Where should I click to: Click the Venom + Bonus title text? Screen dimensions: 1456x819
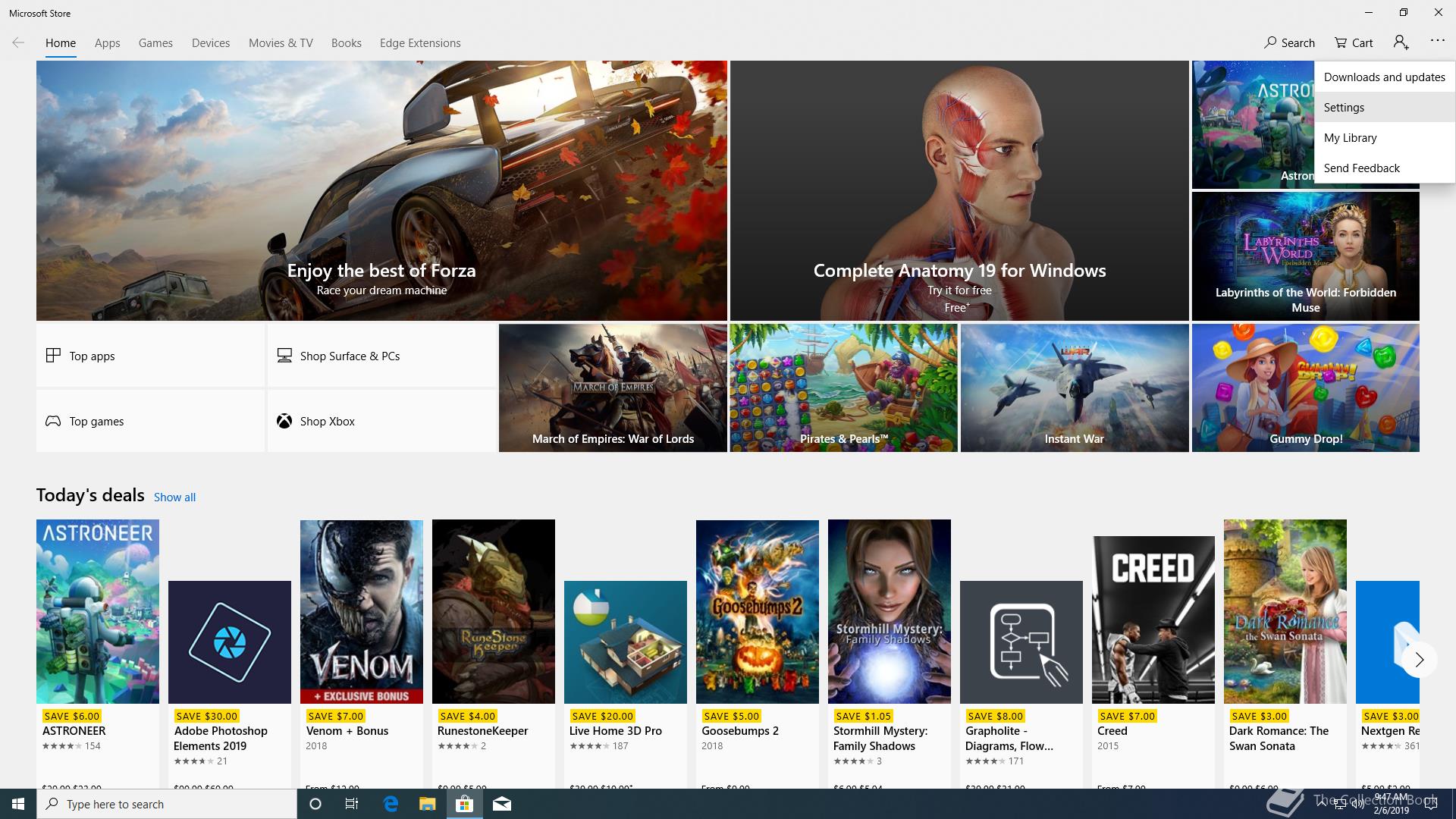click(x=347, y=731)
